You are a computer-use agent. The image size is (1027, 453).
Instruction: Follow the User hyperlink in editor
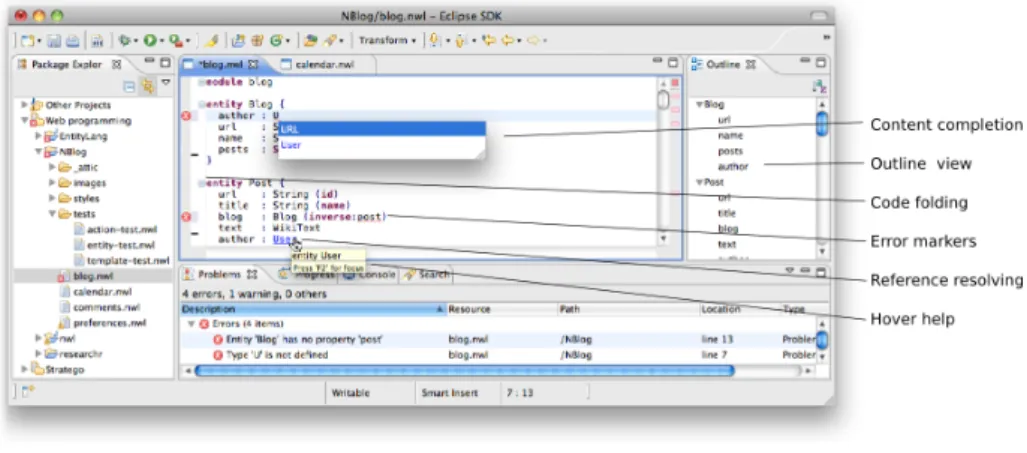click(x=284, y=240)
